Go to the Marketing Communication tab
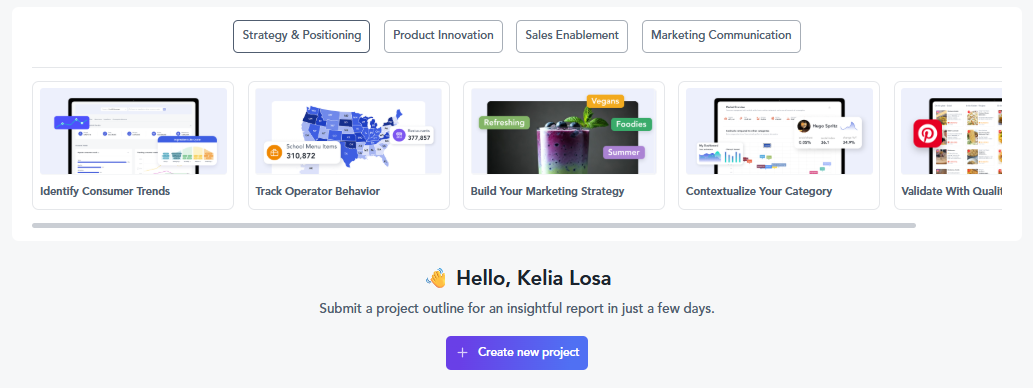Screen dimensions: 1033x388 (x=721, y=36)
